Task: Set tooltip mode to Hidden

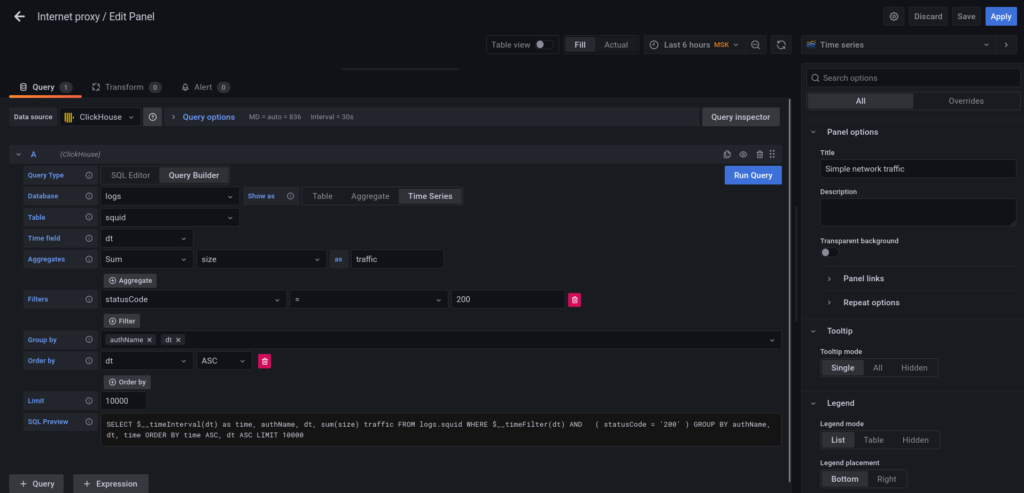Action: coord(914,368)
